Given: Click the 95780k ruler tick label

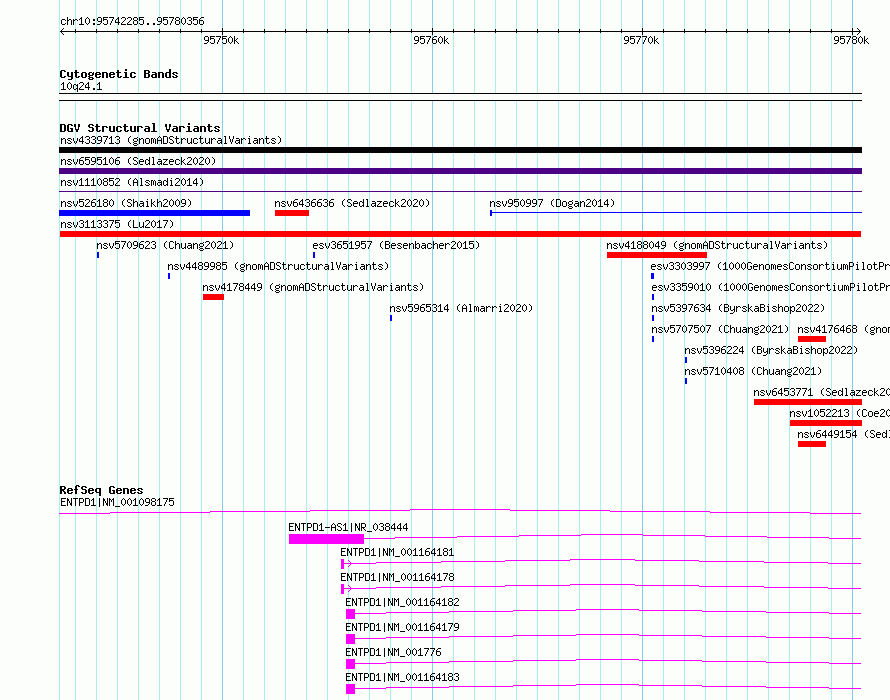Looking at the screenshot, I should [x=851, y=40].
